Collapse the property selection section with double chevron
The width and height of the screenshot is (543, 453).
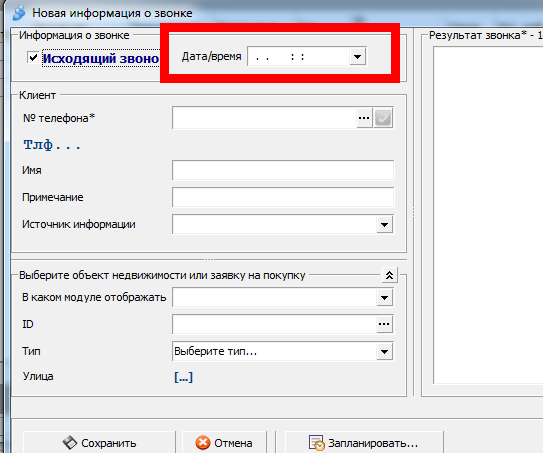coord(390,275)
